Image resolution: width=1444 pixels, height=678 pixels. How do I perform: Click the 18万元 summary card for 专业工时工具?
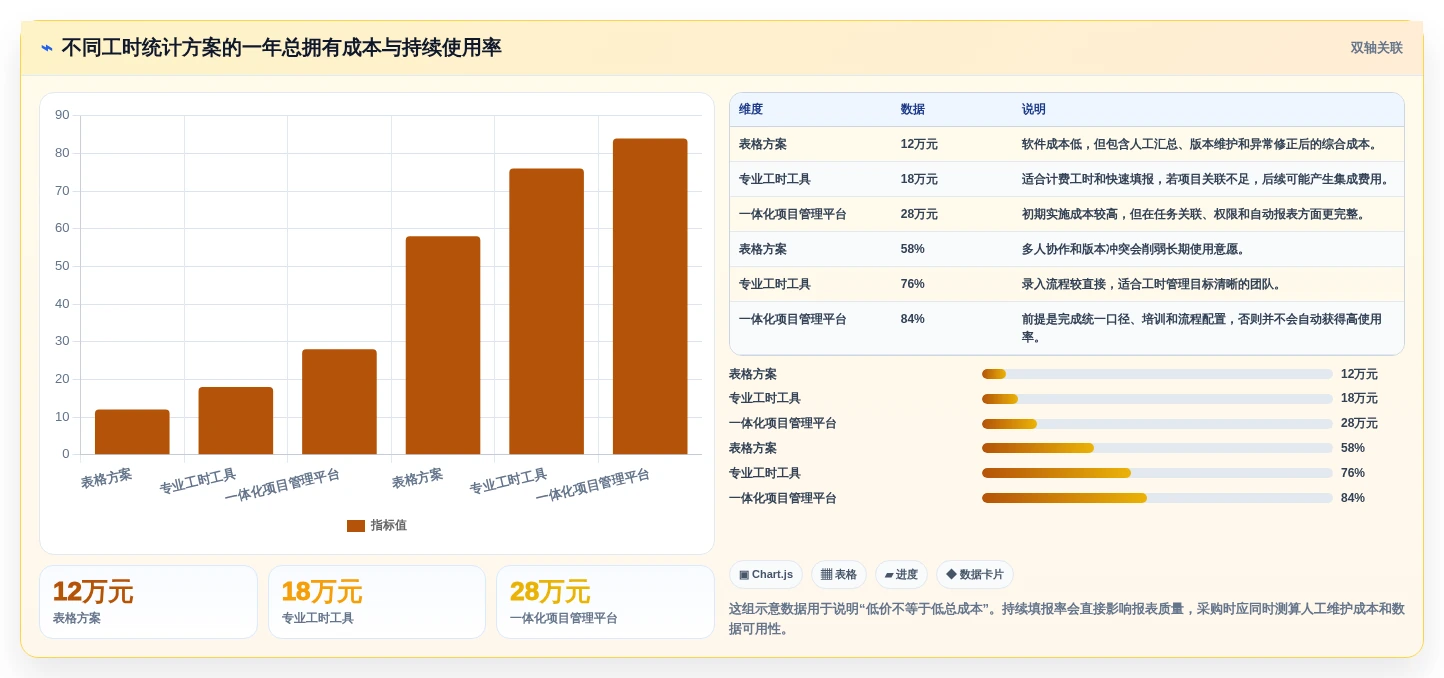377,602
